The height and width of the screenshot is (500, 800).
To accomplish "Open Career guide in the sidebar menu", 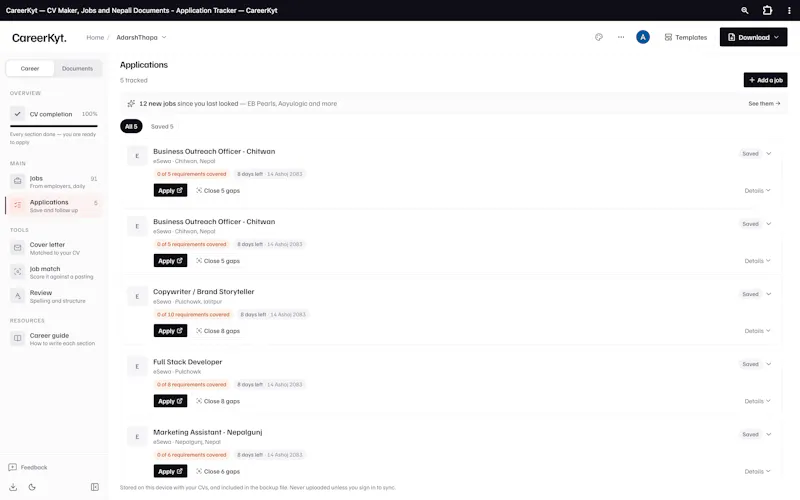I will (x=54, y=339).
